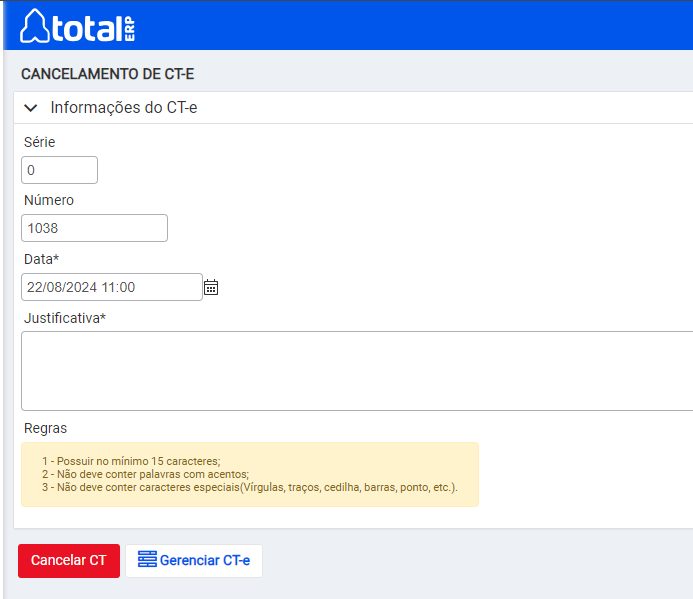The image size is (693, 599).
Task: Click the CANCELAMENTO DE CT-E page title
Action: [107, 74]
